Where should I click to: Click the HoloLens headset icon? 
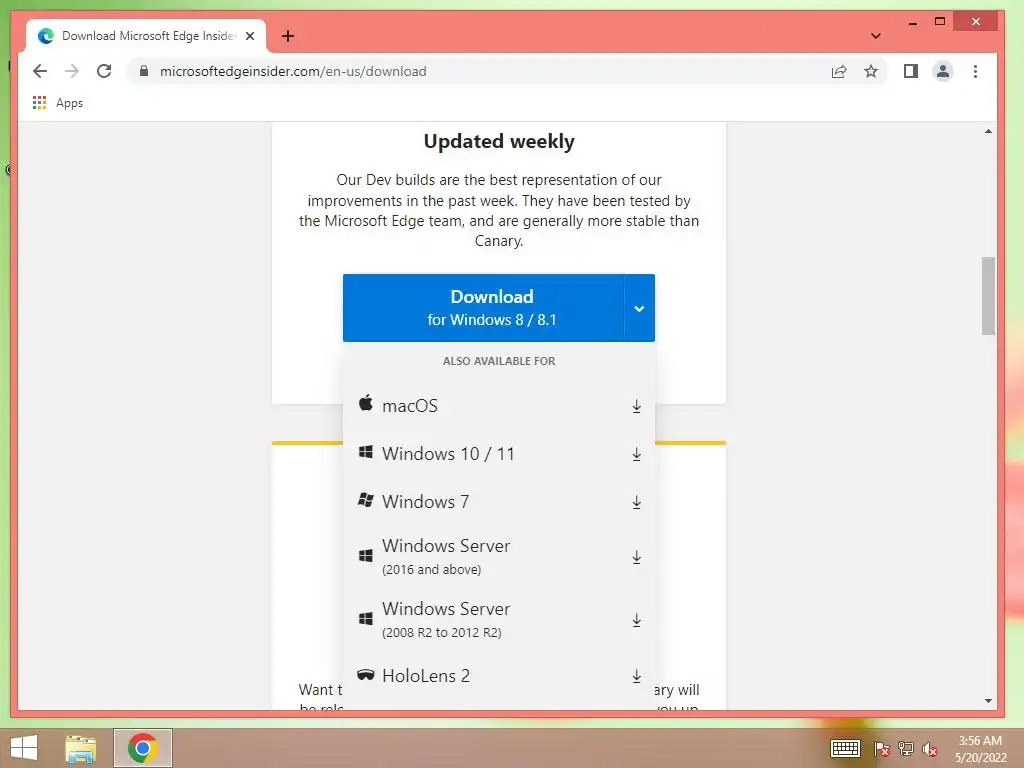pyautogui.click(x=366, y=675)
